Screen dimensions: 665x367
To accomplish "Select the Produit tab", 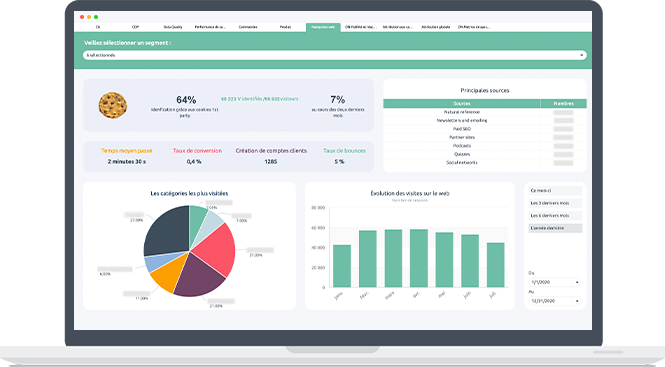I will coord(285,27).
